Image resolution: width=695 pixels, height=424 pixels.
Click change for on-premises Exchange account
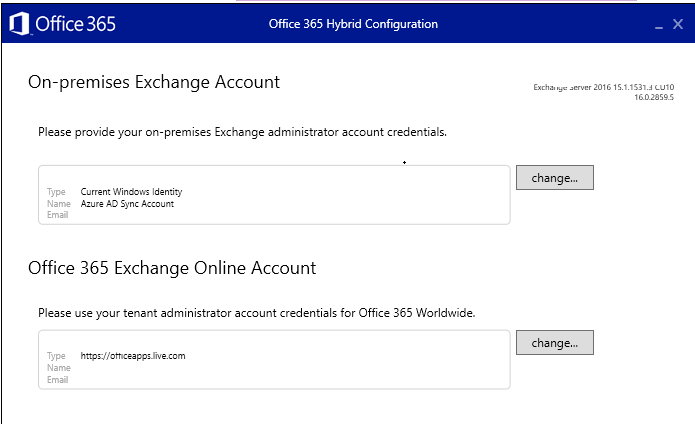[554, 177]
